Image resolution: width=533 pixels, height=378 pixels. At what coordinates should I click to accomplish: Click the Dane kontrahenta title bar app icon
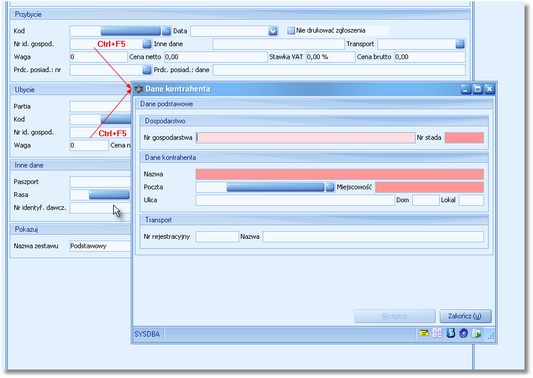[x=139, y=89]
